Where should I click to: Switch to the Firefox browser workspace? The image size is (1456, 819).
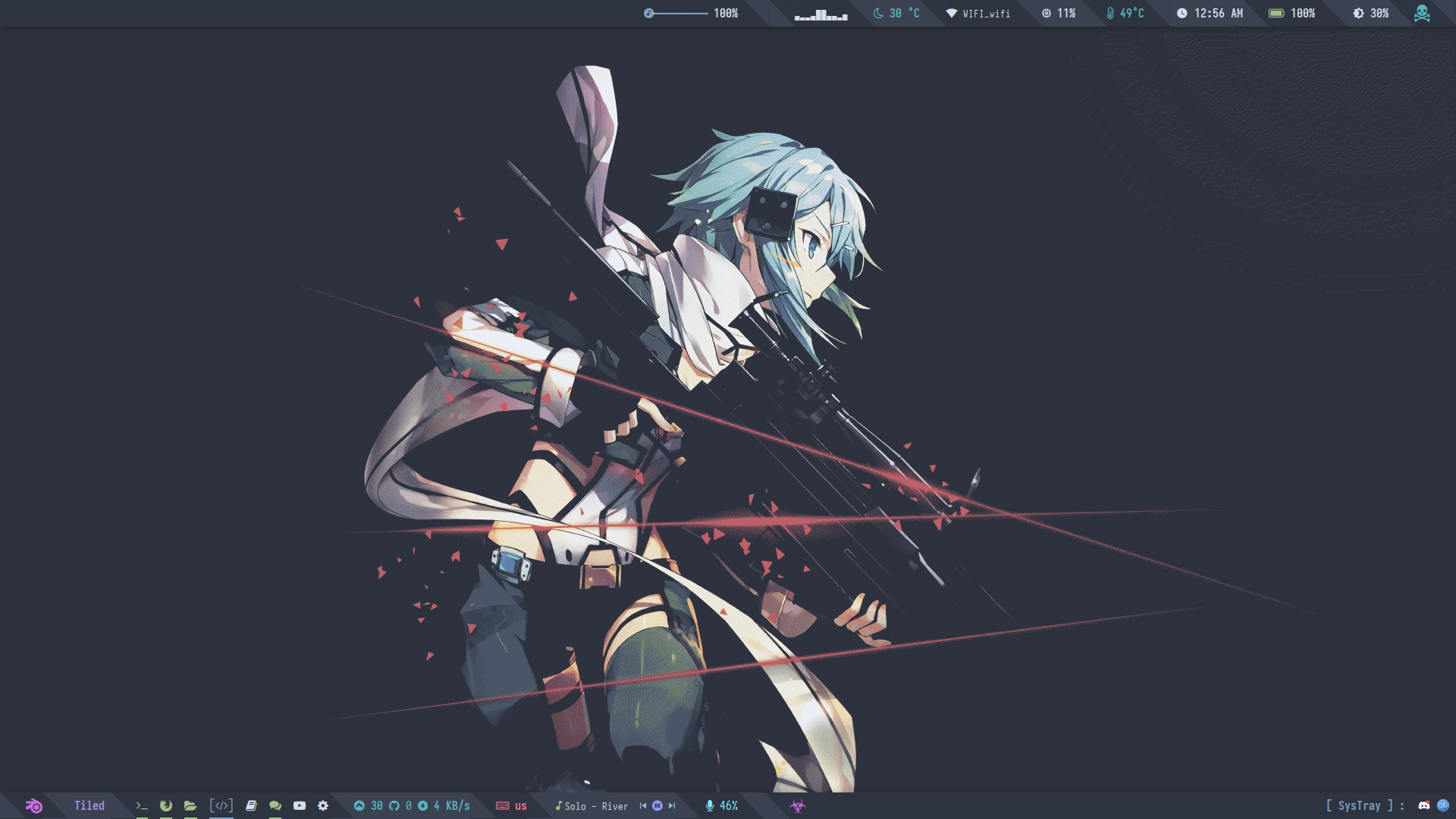click(x=166, y=806)
